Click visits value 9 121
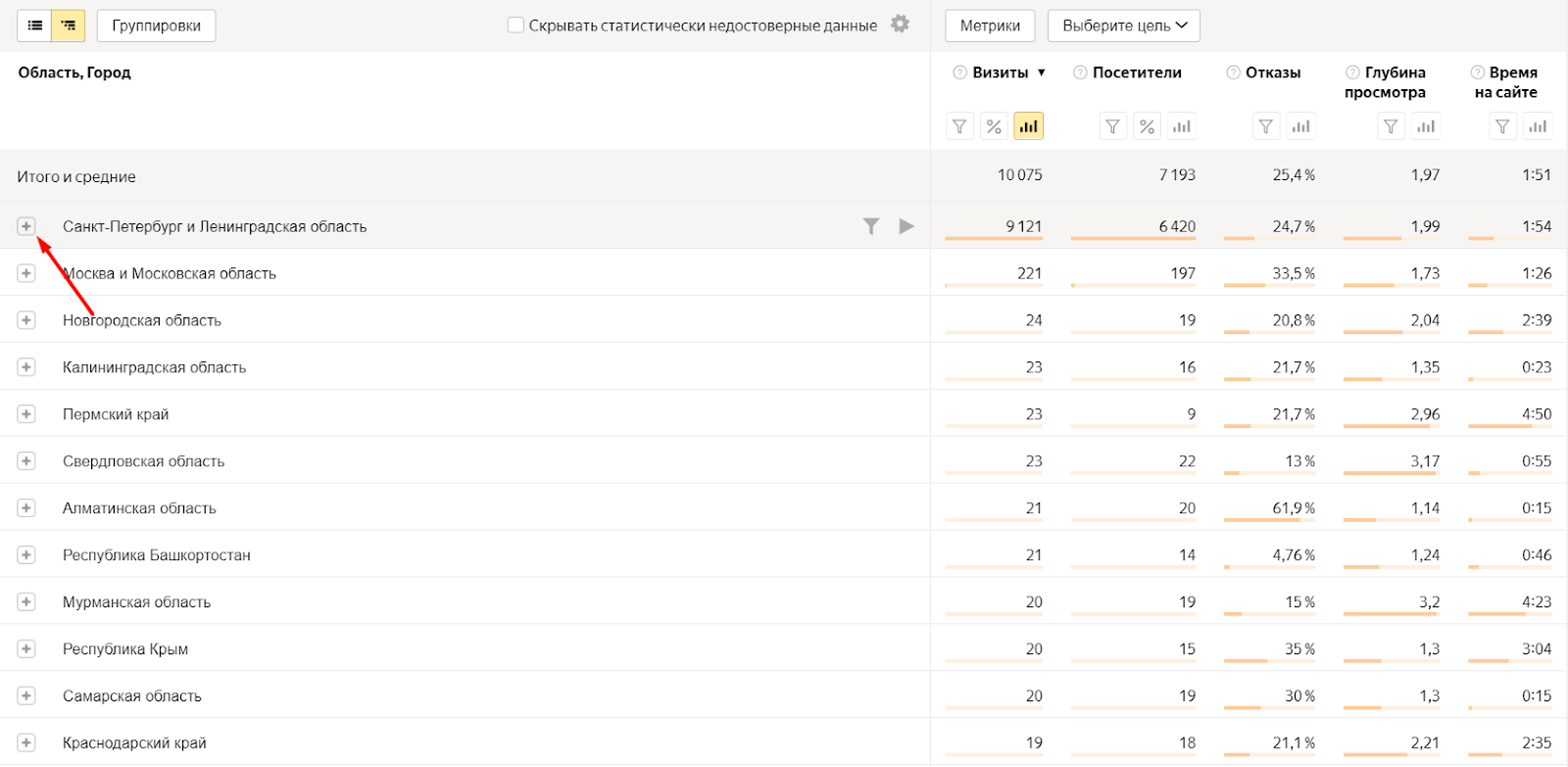Image resolution: width=1568 pixels, height=767 pixels. pos(1023,226)
